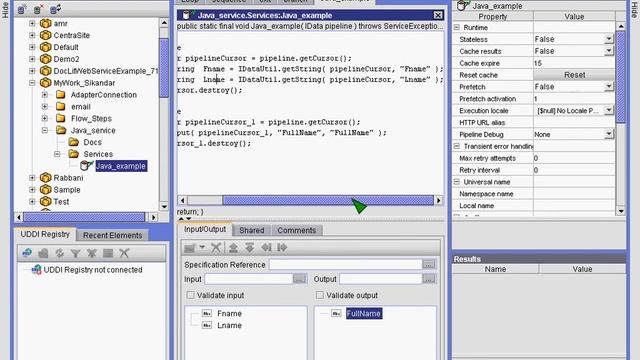The width and height of the screenshot is (640, 360).
Task: Click the Reset button for Reset cache
Action: coord(574,75)
